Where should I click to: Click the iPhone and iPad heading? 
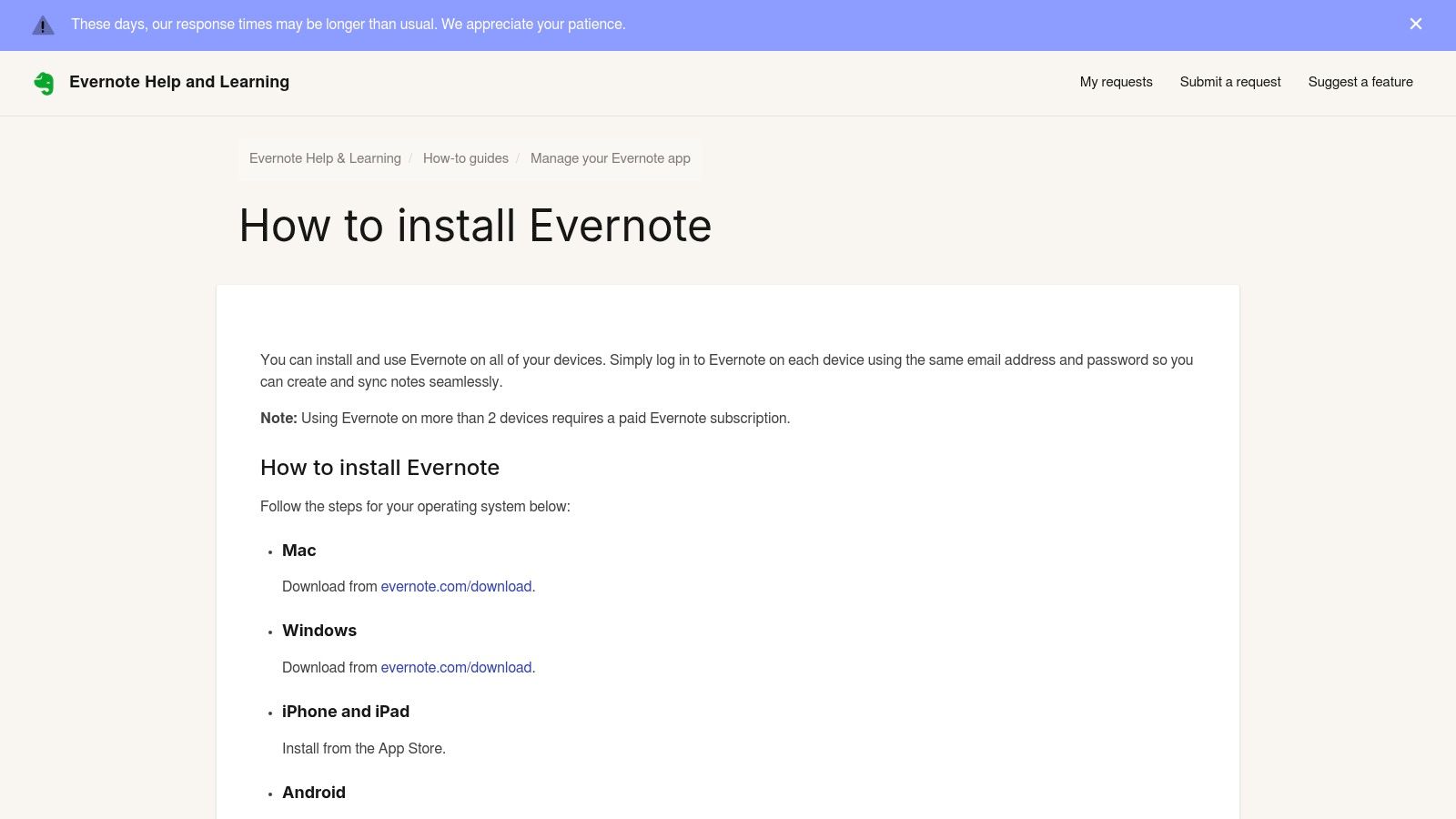tap(346, 711)
